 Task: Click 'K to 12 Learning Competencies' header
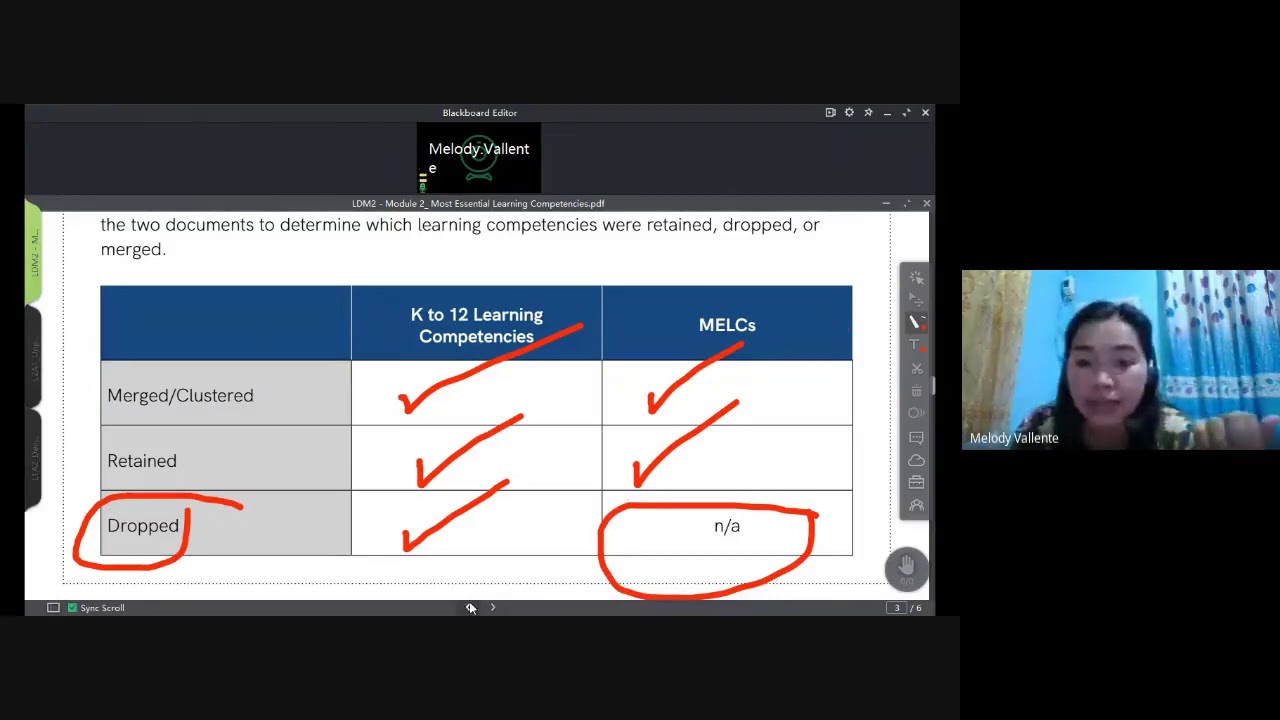(x=477, y=323)
